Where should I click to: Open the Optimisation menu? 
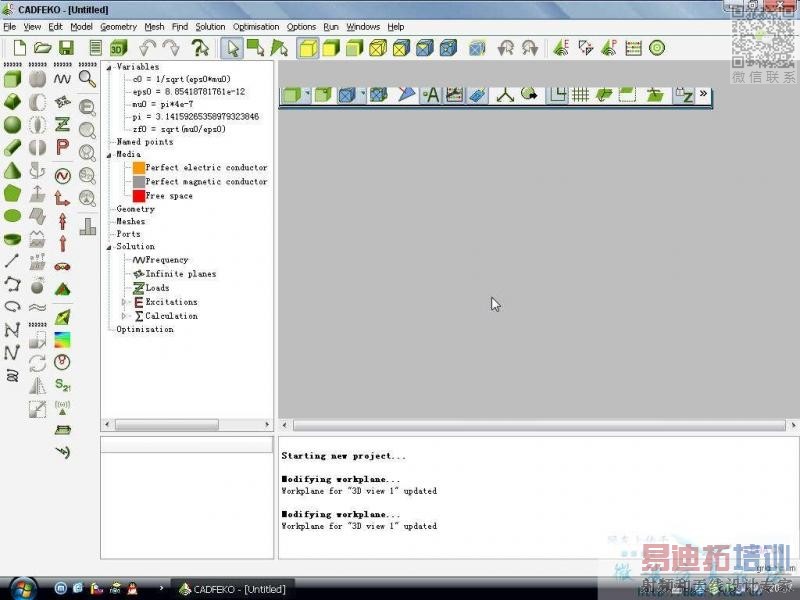(x=256, y=27)
